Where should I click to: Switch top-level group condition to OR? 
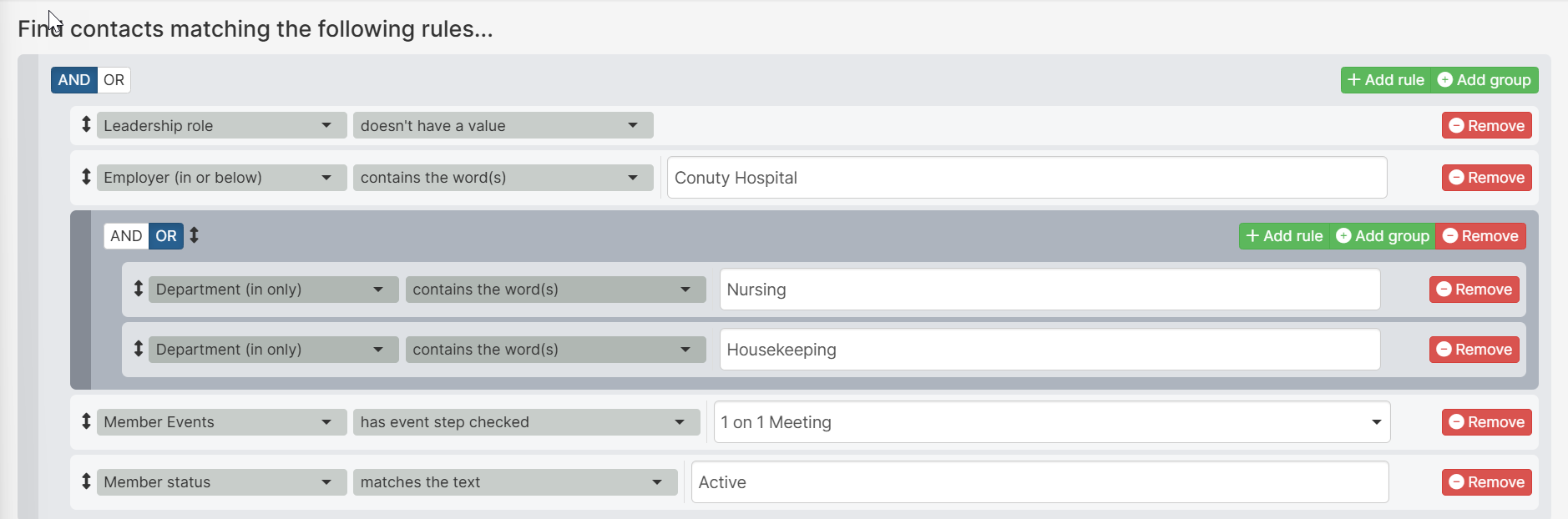click(x=114, y=80)
